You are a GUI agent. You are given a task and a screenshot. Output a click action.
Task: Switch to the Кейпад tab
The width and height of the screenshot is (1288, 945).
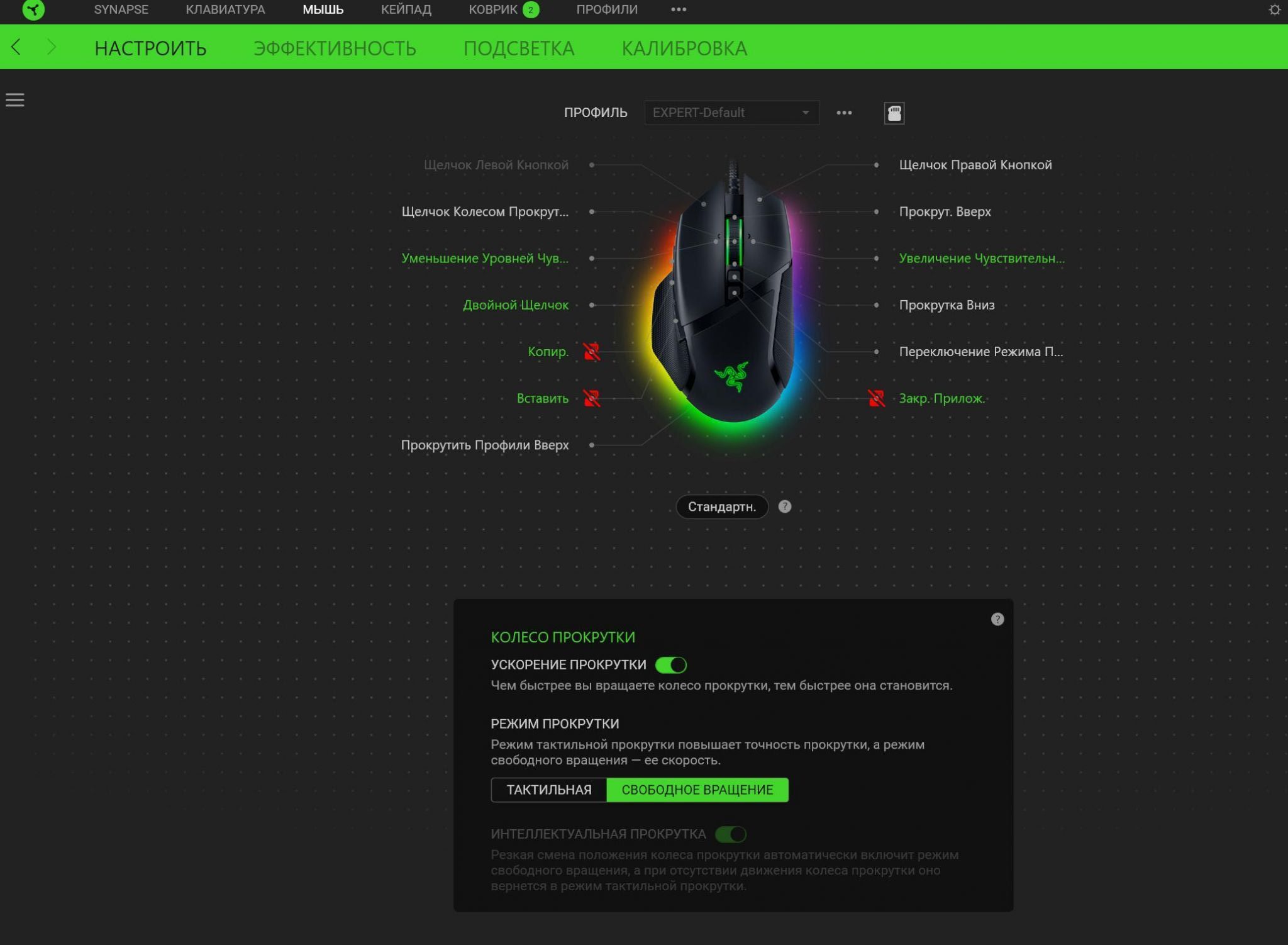tap(406, 9)
